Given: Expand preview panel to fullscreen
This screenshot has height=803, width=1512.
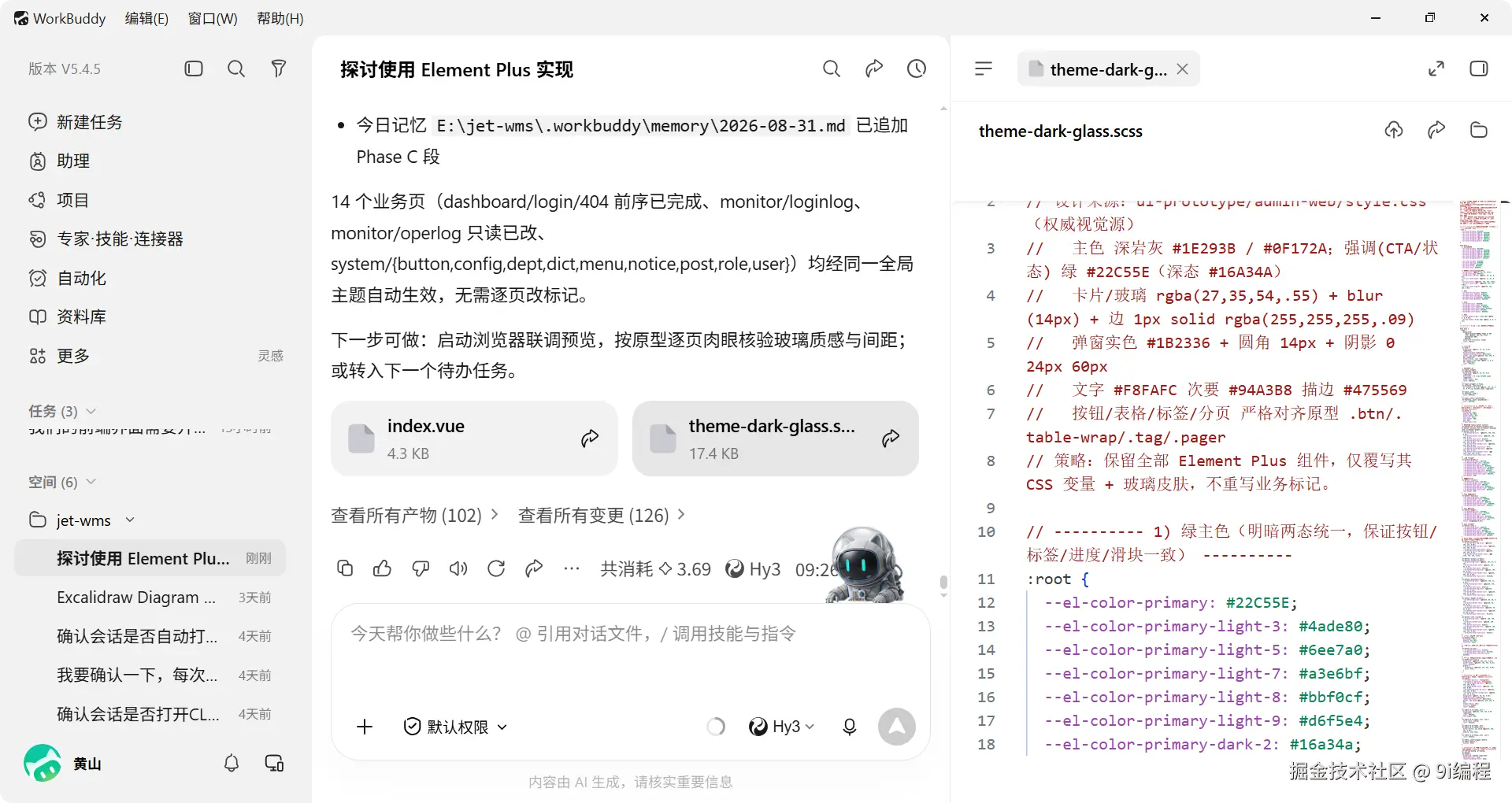Looking at the screenshot, I should pyautogui.click(x=1436, y=69).
